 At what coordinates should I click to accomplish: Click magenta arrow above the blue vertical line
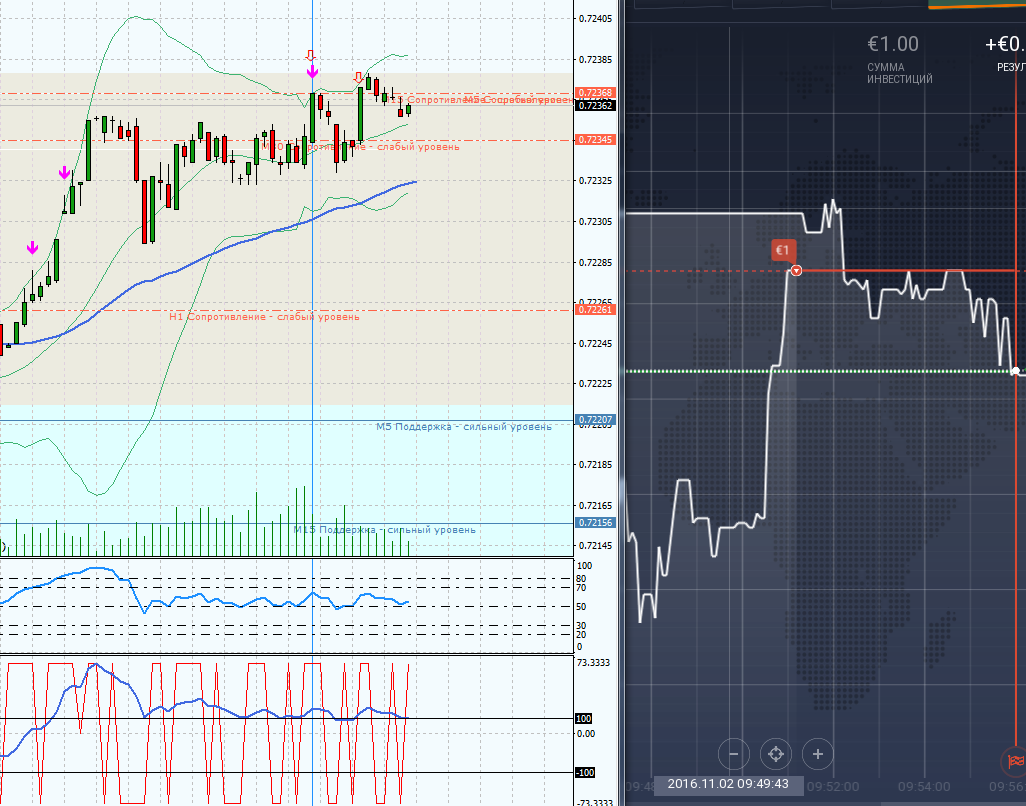point(312,71)
